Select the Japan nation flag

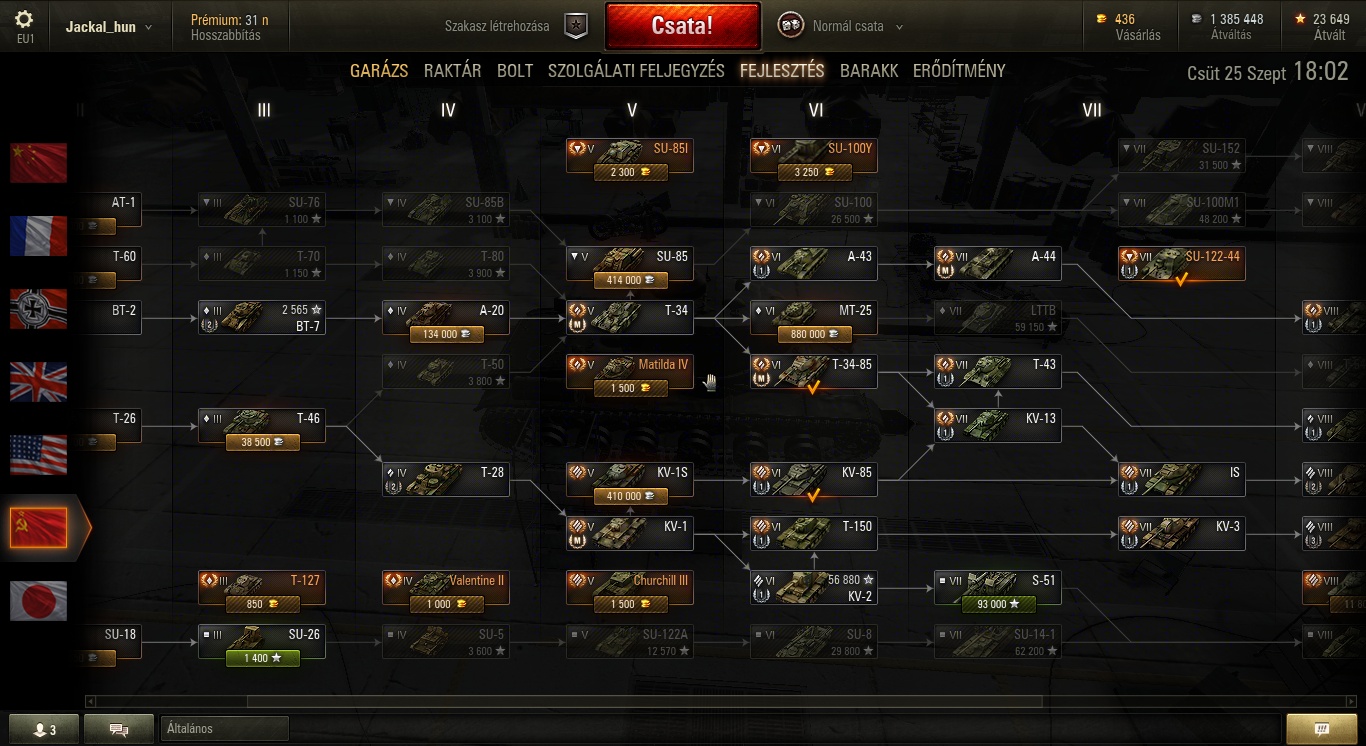pos(38,601)
